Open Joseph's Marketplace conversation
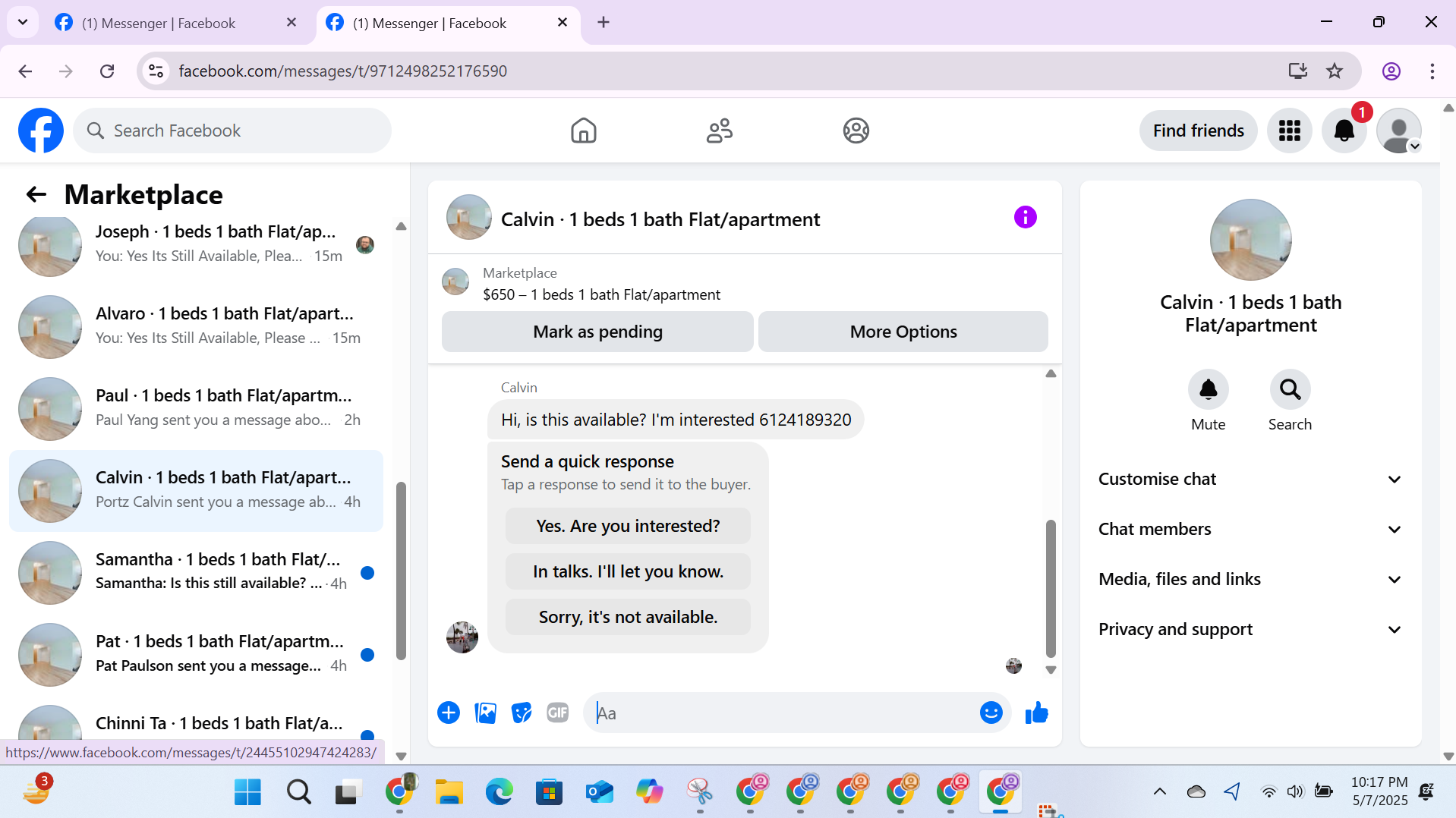This screenshot has width=1456, height=818. (196, 245)
